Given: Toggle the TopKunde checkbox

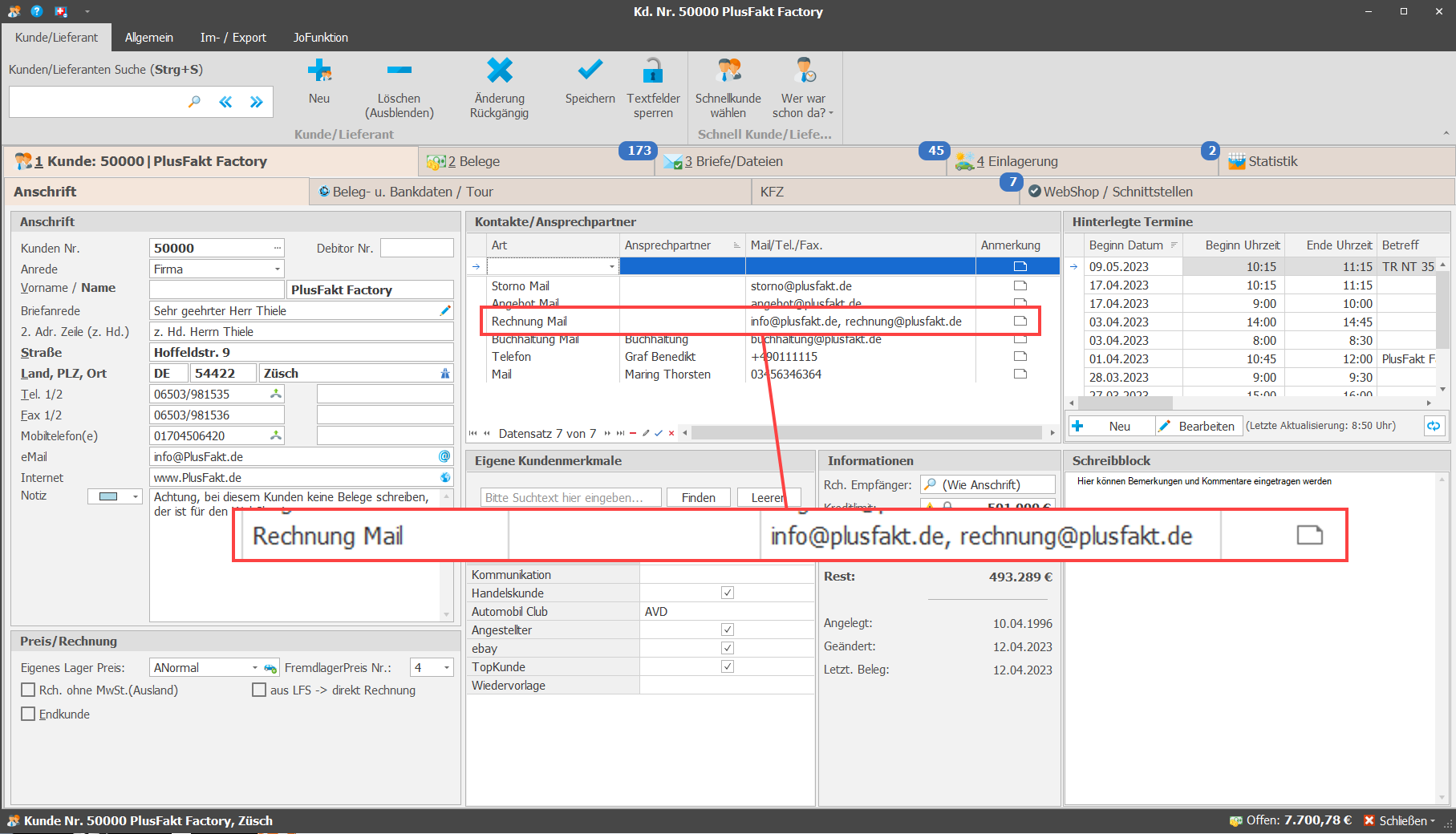Looking at the screenshot, I should [728, 666].
